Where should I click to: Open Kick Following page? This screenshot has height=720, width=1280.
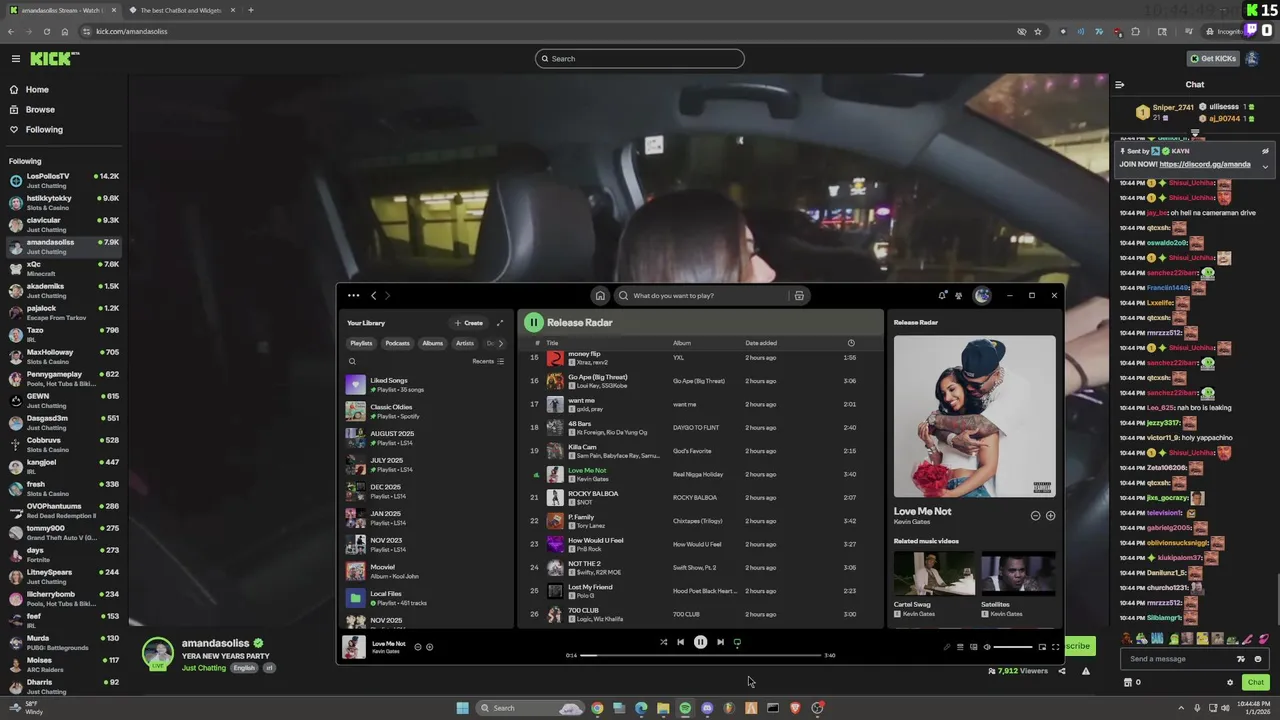coord(36,129)
